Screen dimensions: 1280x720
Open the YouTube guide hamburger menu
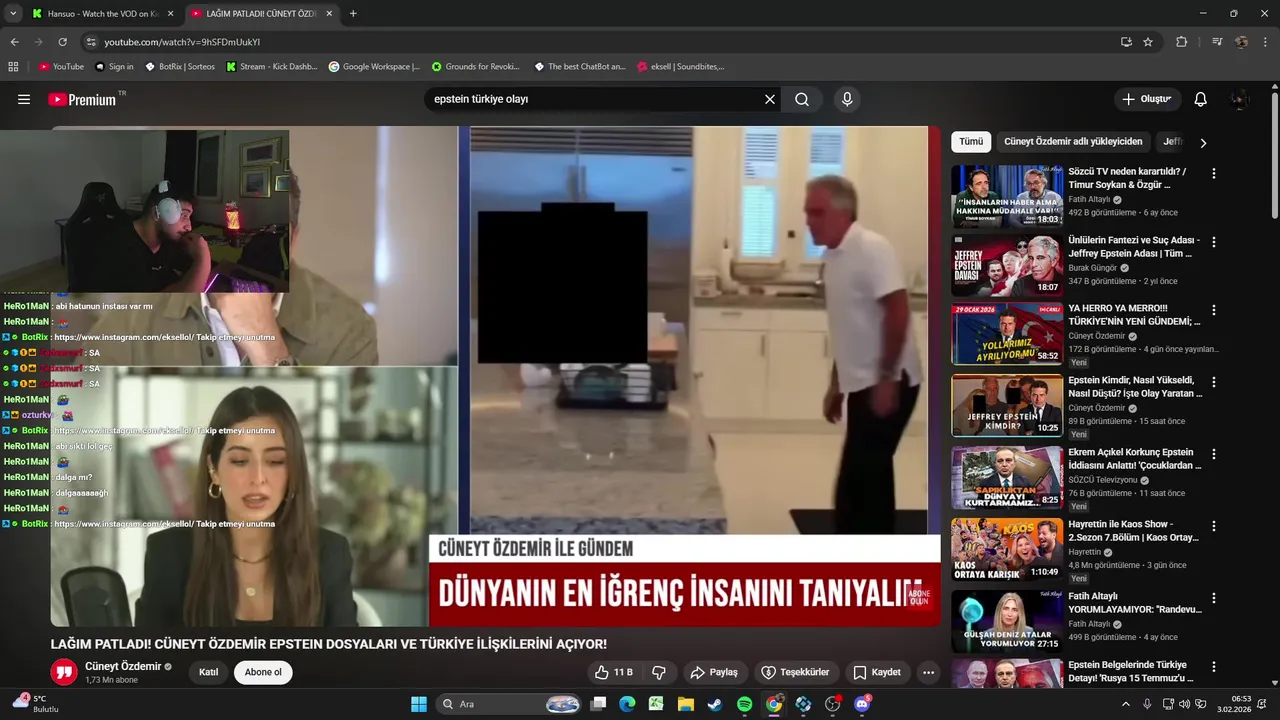(x=24, y=99)
